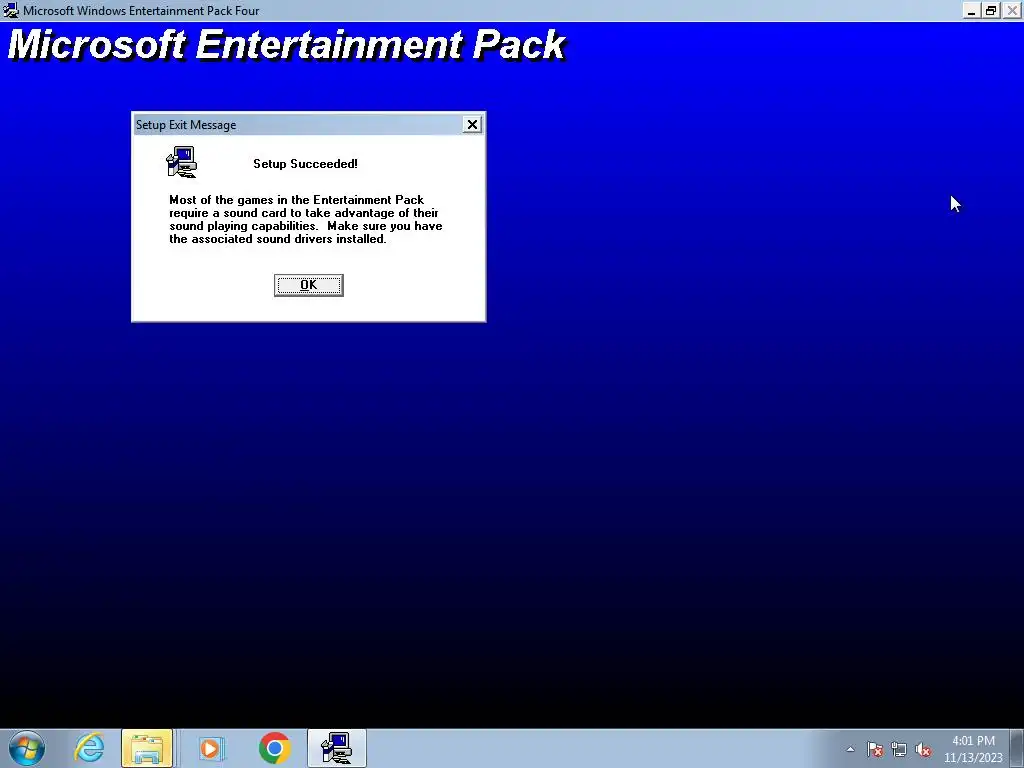
Task: Launch Google Chrome from taskbar
Action: 274,748
